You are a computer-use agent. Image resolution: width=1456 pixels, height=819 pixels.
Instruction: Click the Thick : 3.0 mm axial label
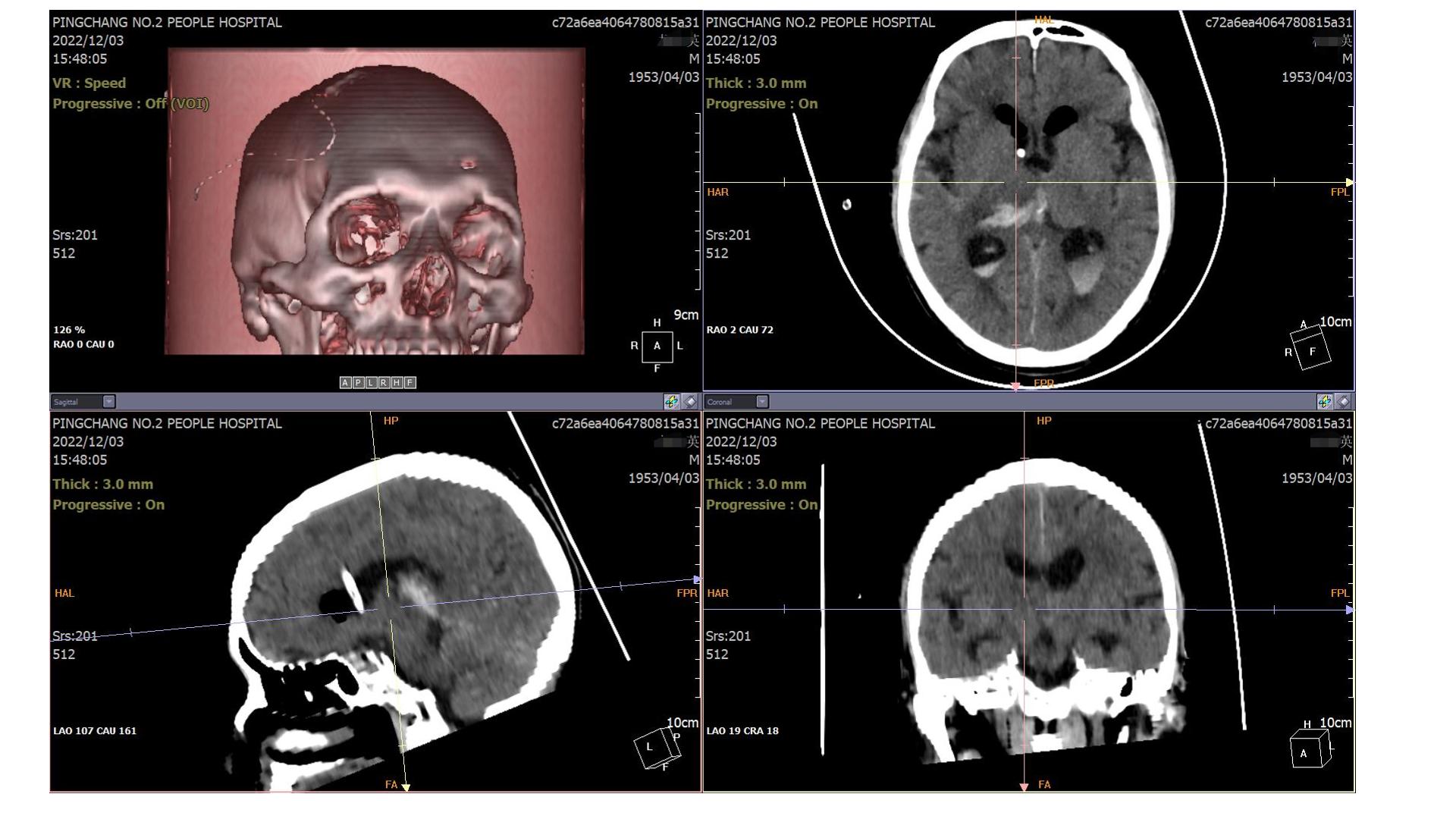coord(755,83)
